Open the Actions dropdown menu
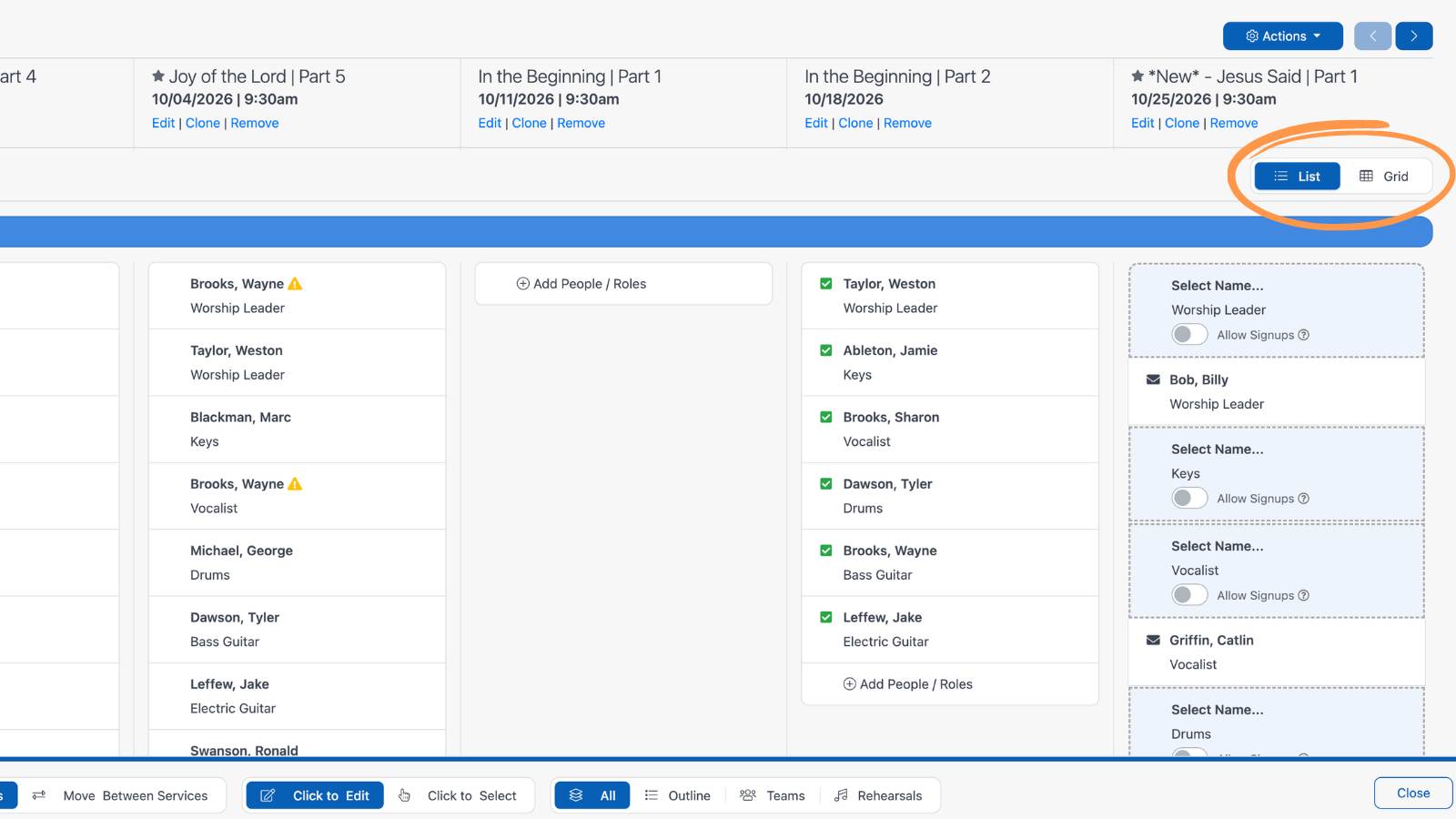The width and height of the screenshot is (1456, 819). click(1282, 36)
